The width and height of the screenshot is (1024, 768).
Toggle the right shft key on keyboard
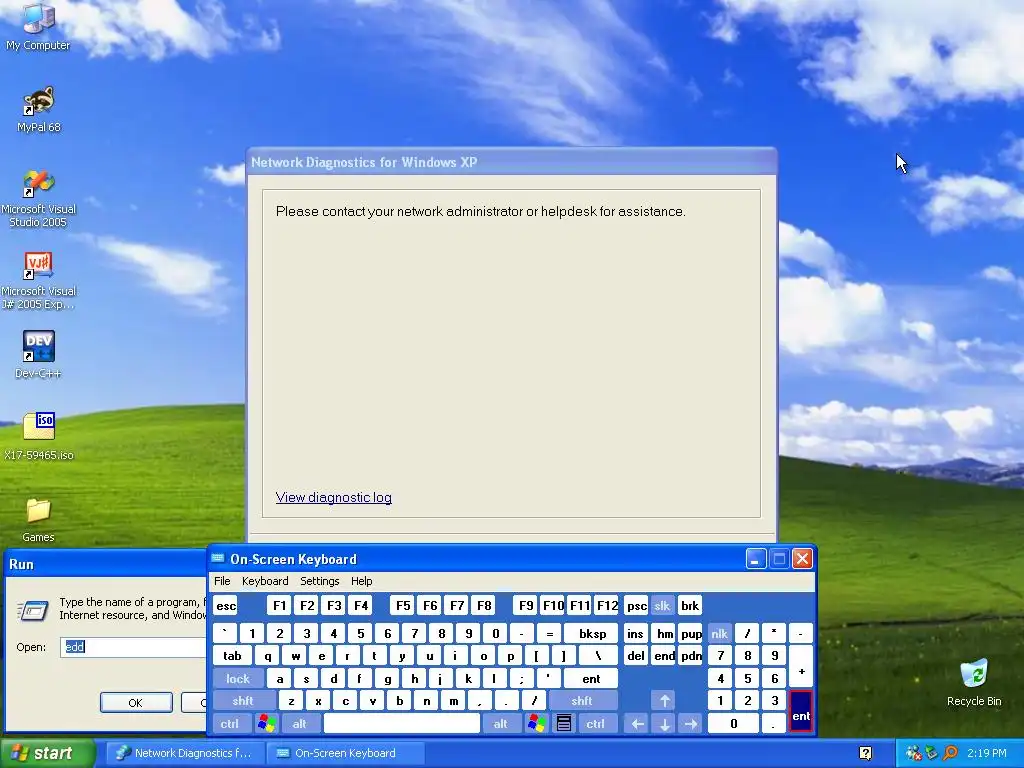[582, 701]
